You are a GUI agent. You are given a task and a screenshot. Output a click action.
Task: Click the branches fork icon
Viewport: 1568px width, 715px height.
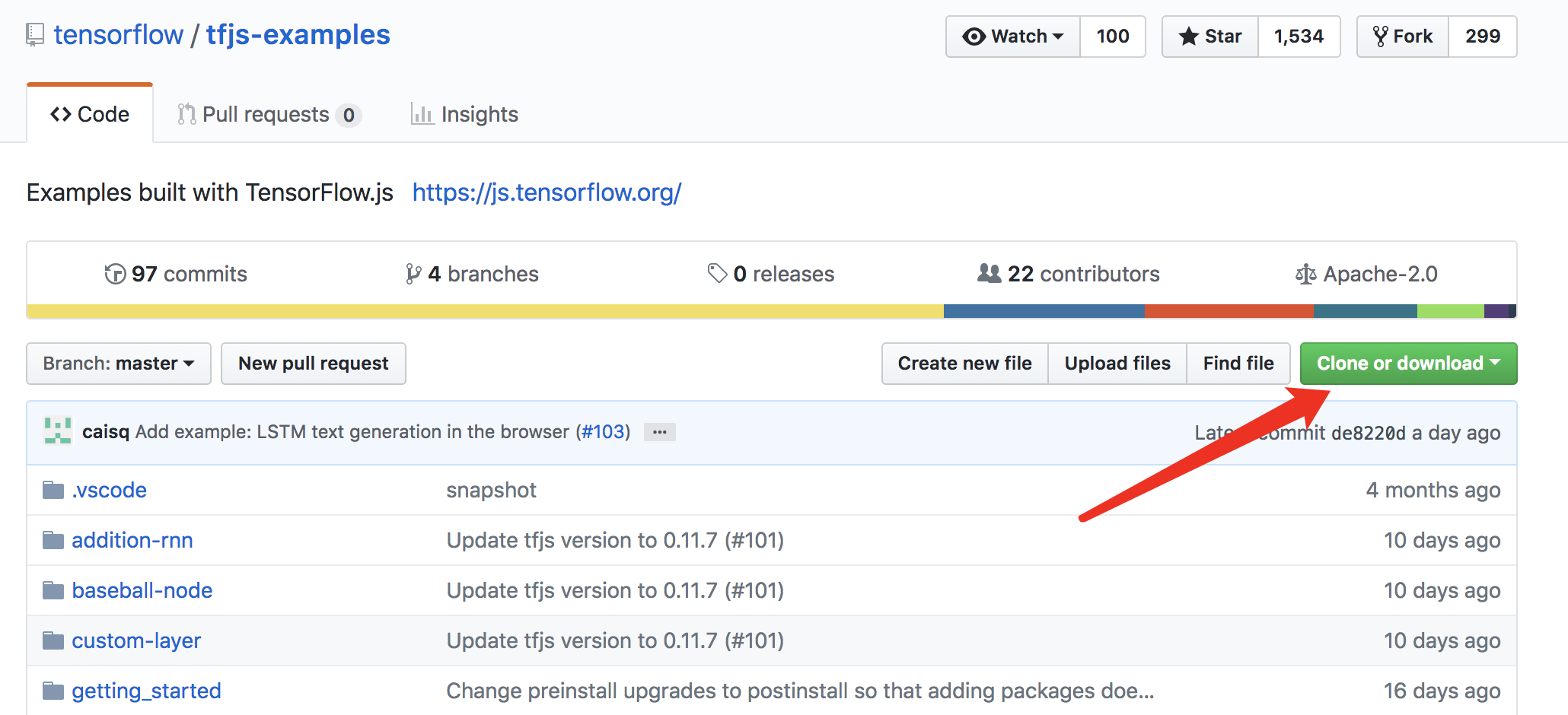[x=413, y=274]
